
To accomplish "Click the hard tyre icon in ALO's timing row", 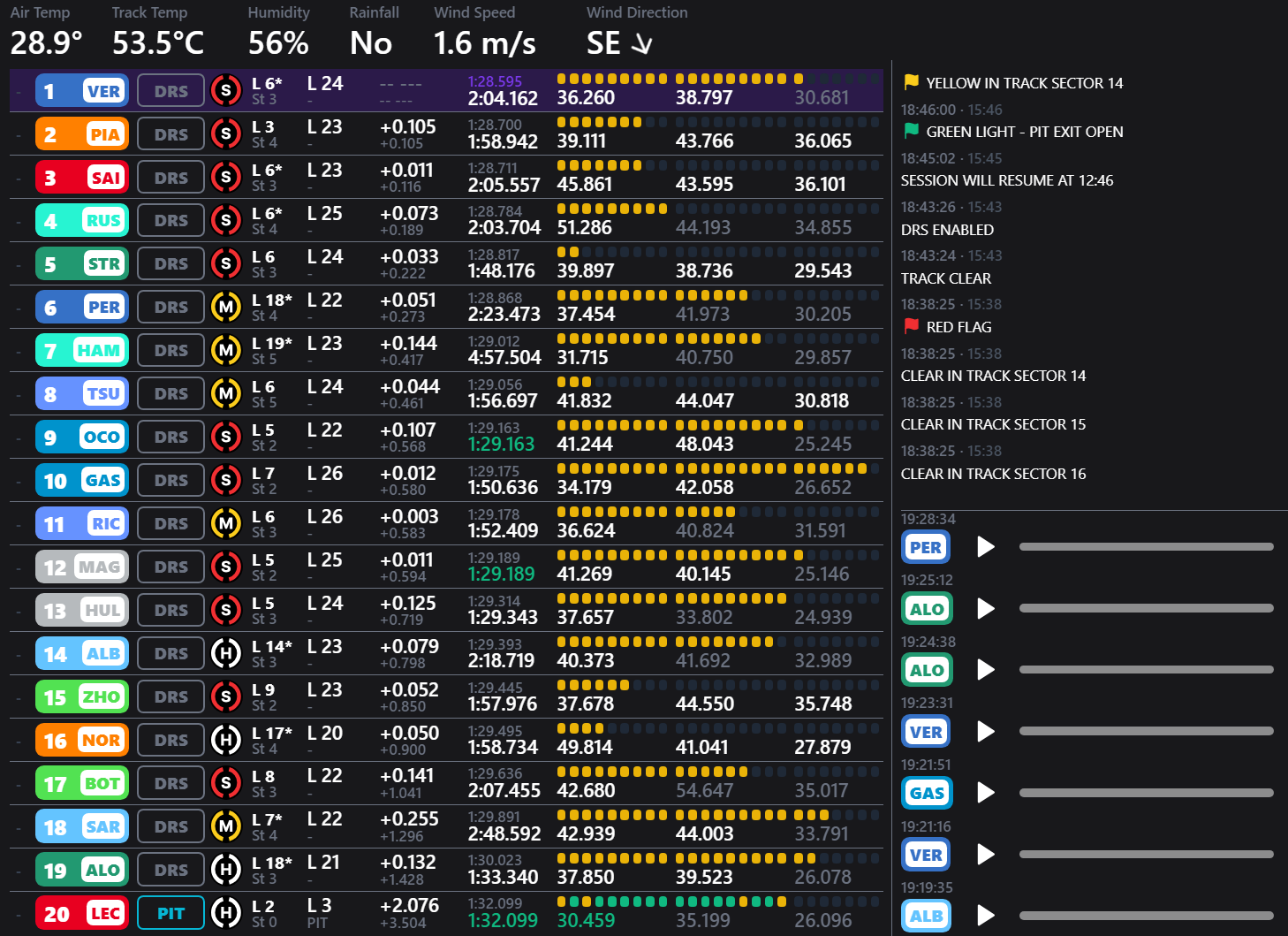I will [226, 870].
